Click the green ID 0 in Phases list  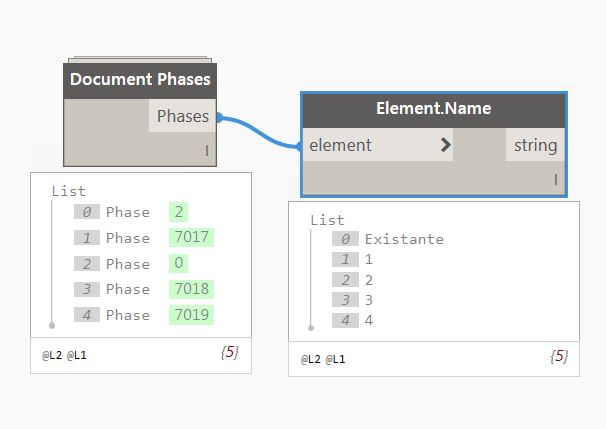tap(178, 264)
